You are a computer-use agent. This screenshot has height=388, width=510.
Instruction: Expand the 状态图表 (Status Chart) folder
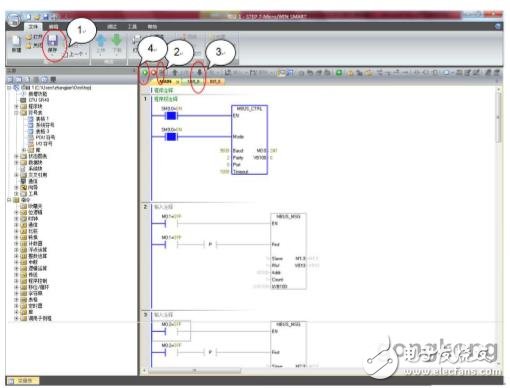[x=16, y=156]
